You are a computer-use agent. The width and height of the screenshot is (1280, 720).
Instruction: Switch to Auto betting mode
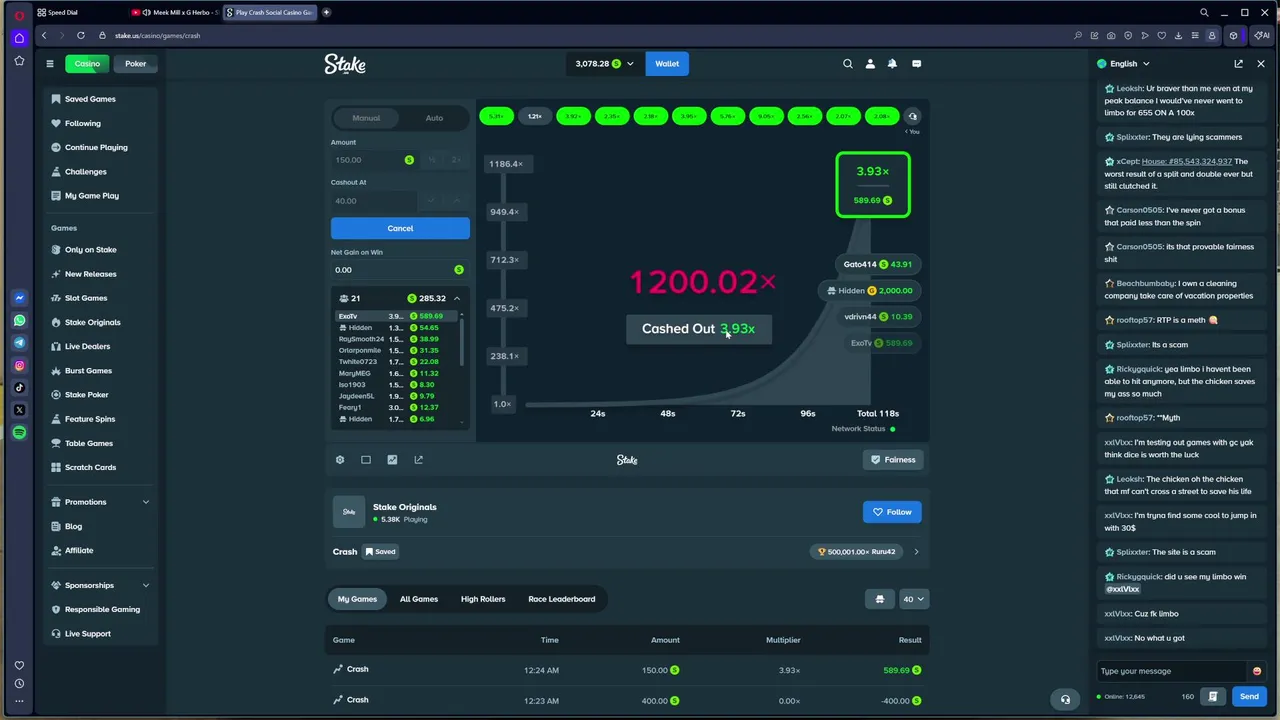[x=434, y=118]
